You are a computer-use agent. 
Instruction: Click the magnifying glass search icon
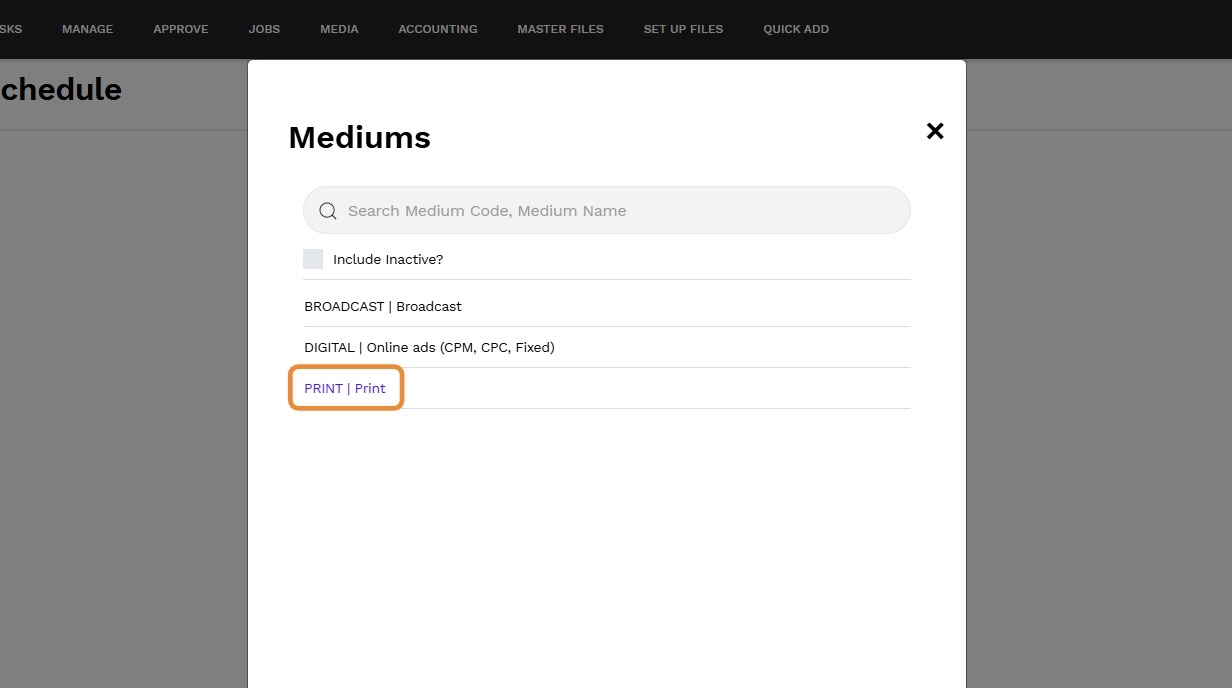327,211
